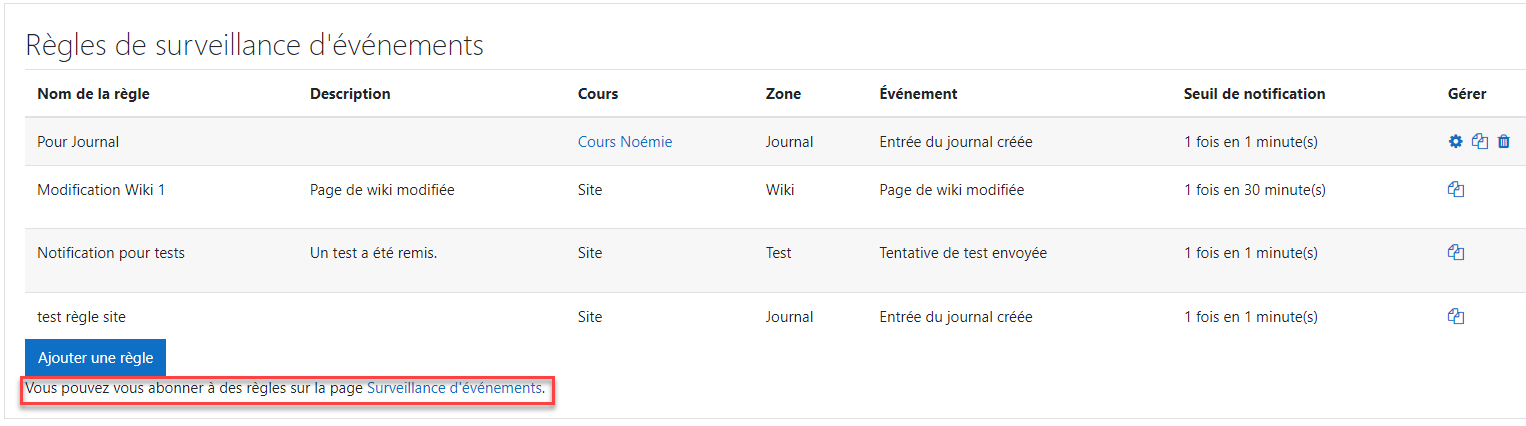Duplicate the test règle site rule
Image resolution: width=1526 pixels, height=426 pixels.
click(x=1456, y=317)
